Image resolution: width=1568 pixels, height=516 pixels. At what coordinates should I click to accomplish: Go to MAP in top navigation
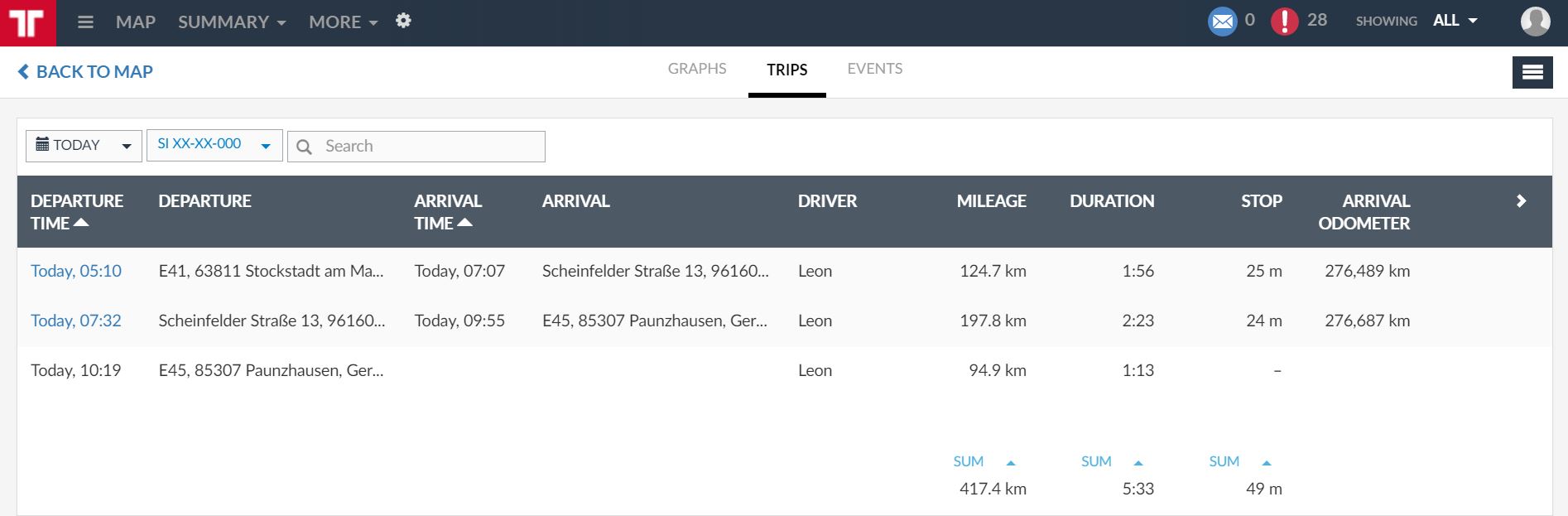(x=136, y=22)
